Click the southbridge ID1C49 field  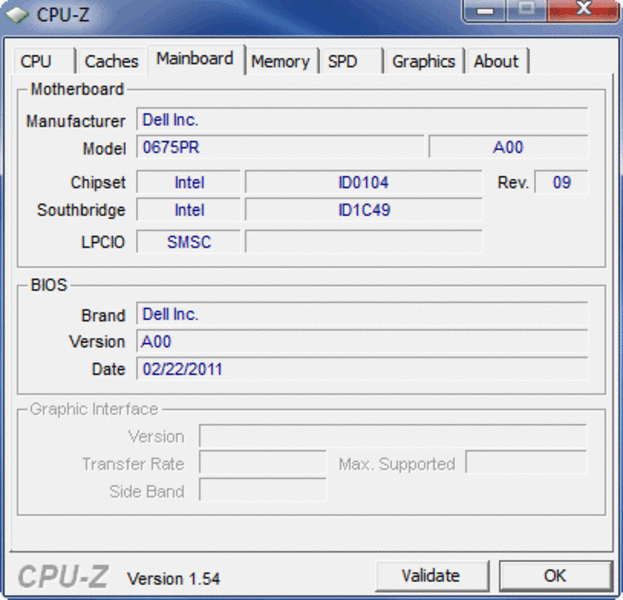point(364,210)
